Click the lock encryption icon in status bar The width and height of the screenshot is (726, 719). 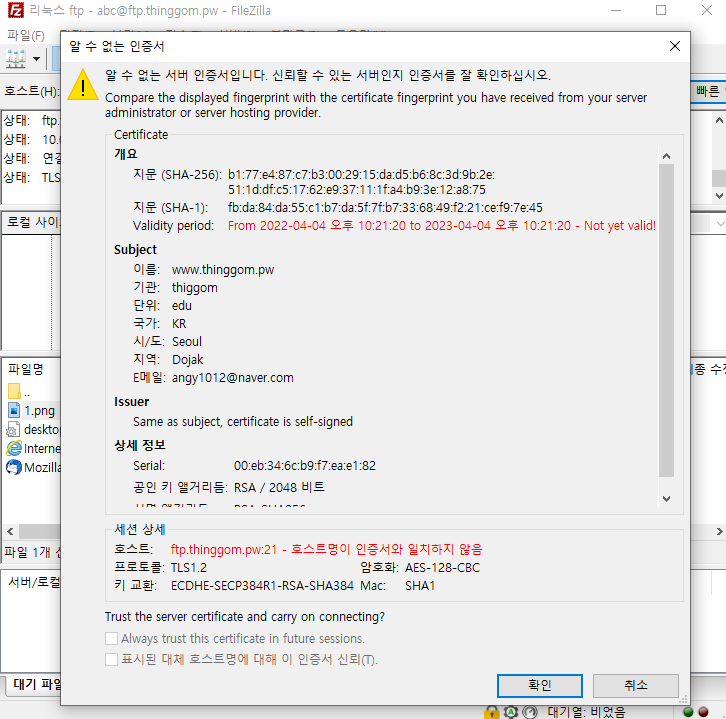click(x=492, y=712)
